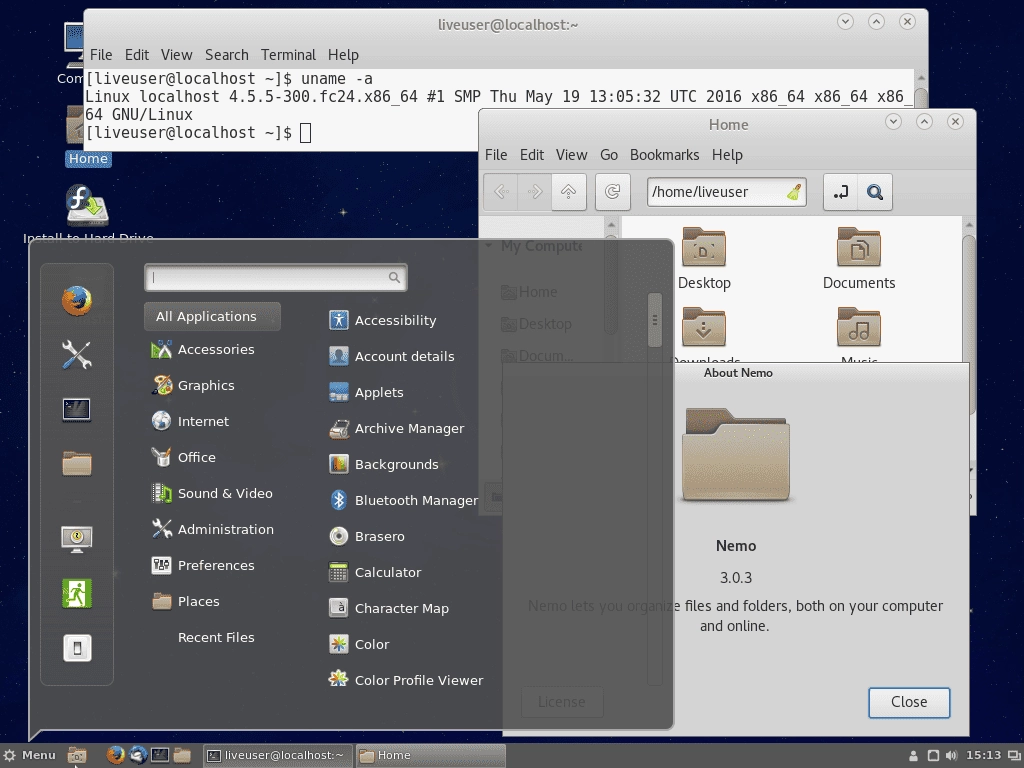The height and width of the screenshot is (768, 1024).
Task: Click the application menu search field
Action: point(276,278)
